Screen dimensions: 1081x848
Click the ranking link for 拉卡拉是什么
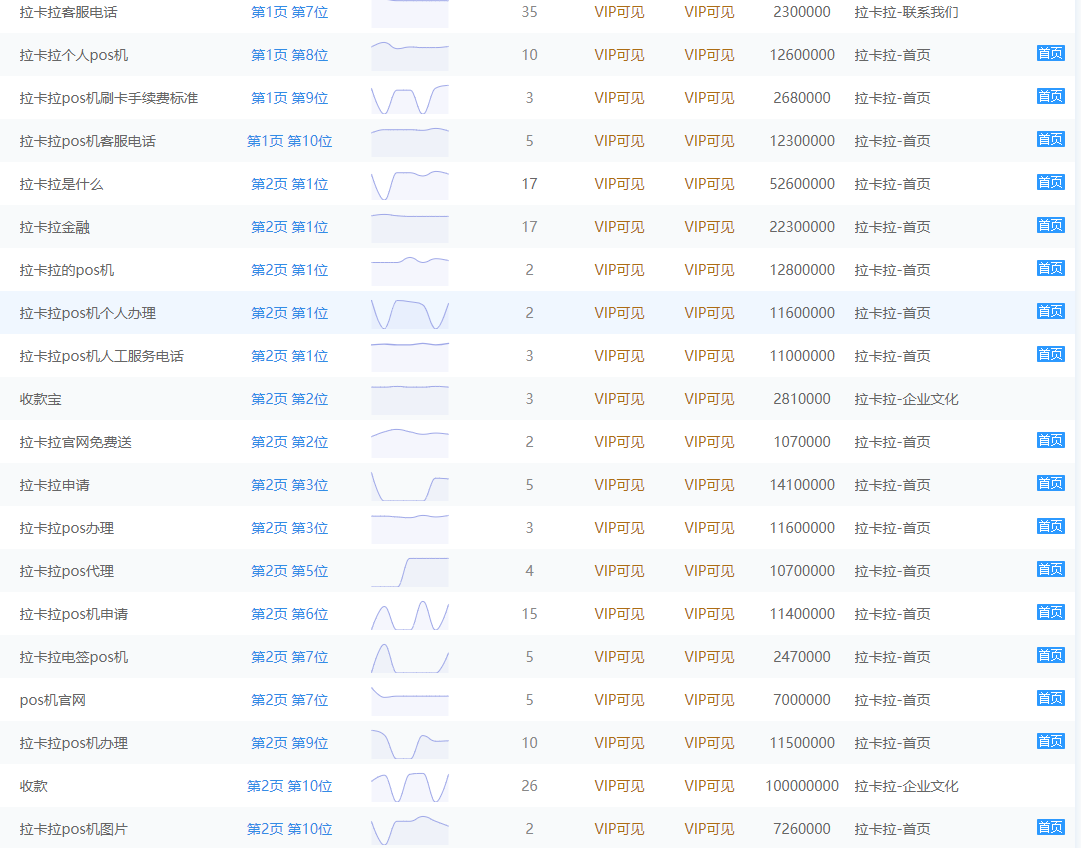tap(290, 184)
